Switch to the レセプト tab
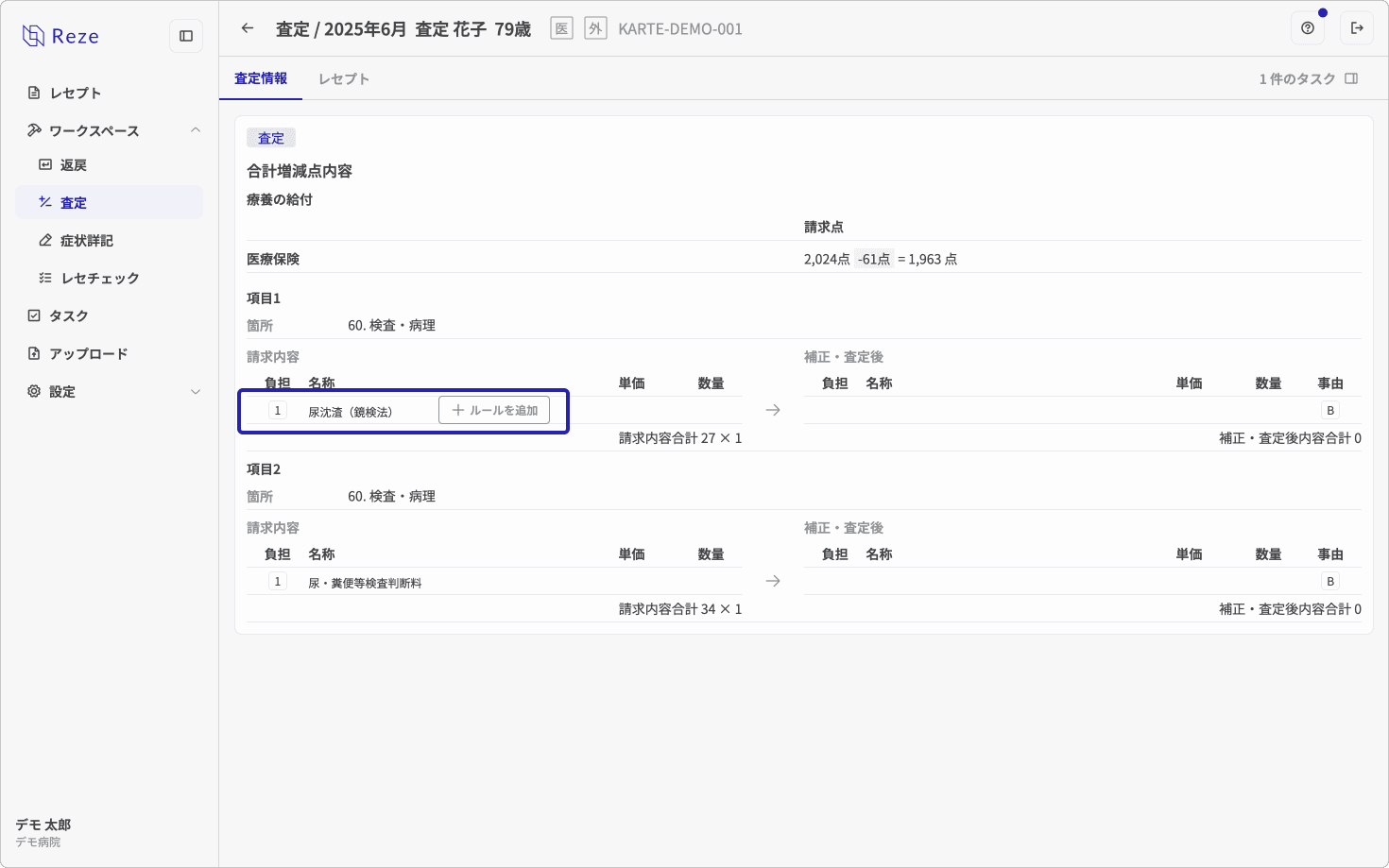1389x868 pixels. (344, 79)
